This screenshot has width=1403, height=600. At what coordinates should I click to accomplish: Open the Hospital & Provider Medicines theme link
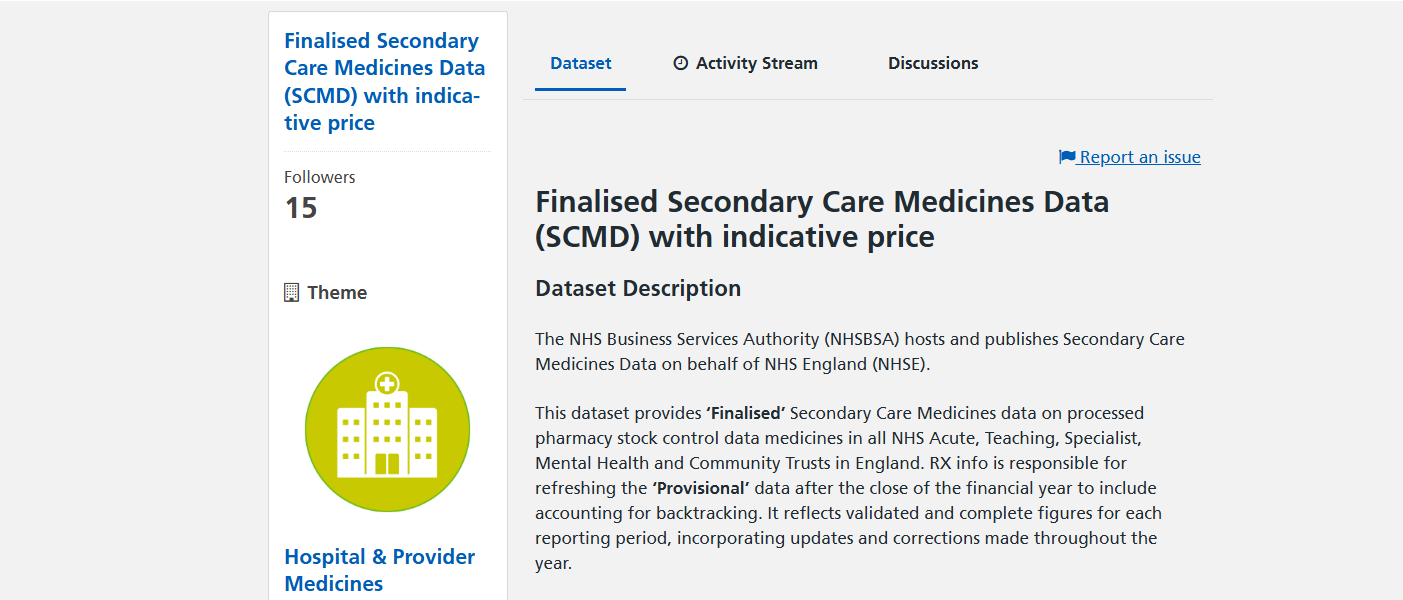click(379, 570)
